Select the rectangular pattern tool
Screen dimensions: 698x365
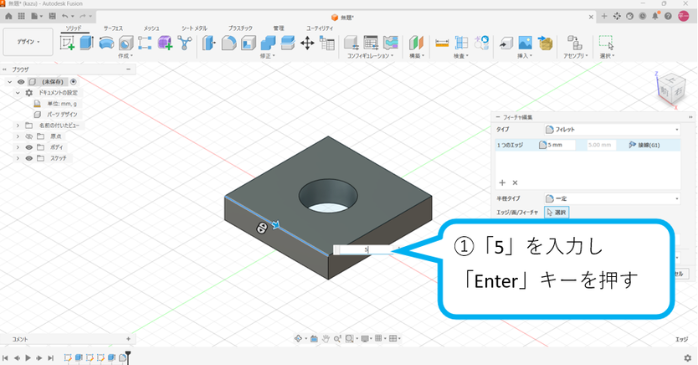tap(145, 43)
